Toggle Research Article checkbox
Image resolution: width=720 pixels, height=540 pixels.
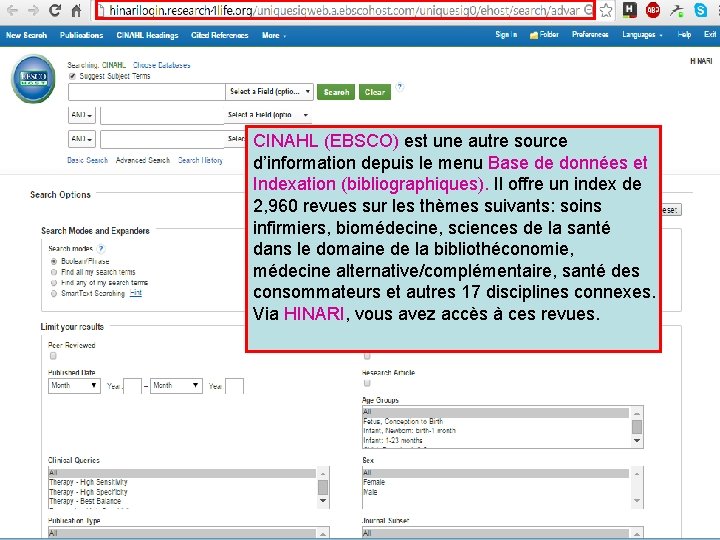(366, 383)
